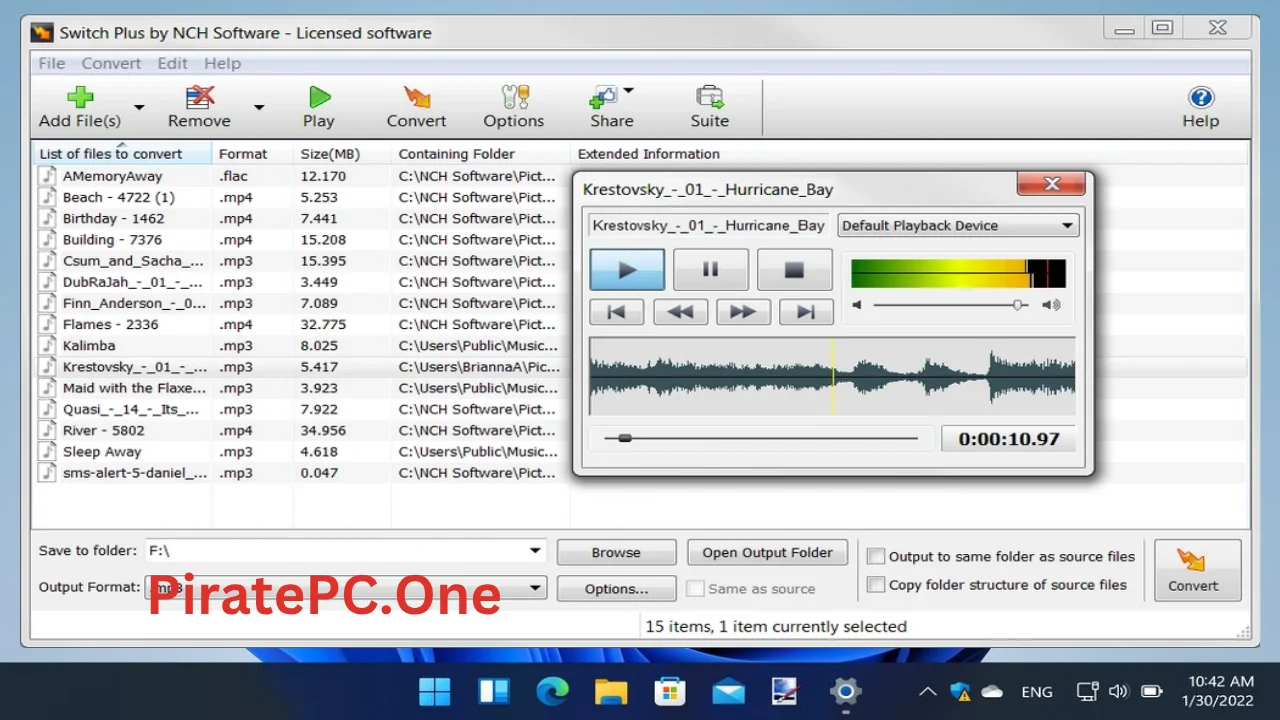The width and height of the screenshot is (1280, 720).
Task: Open the Help toolbar icon
Action: (x=1200, y=97)
